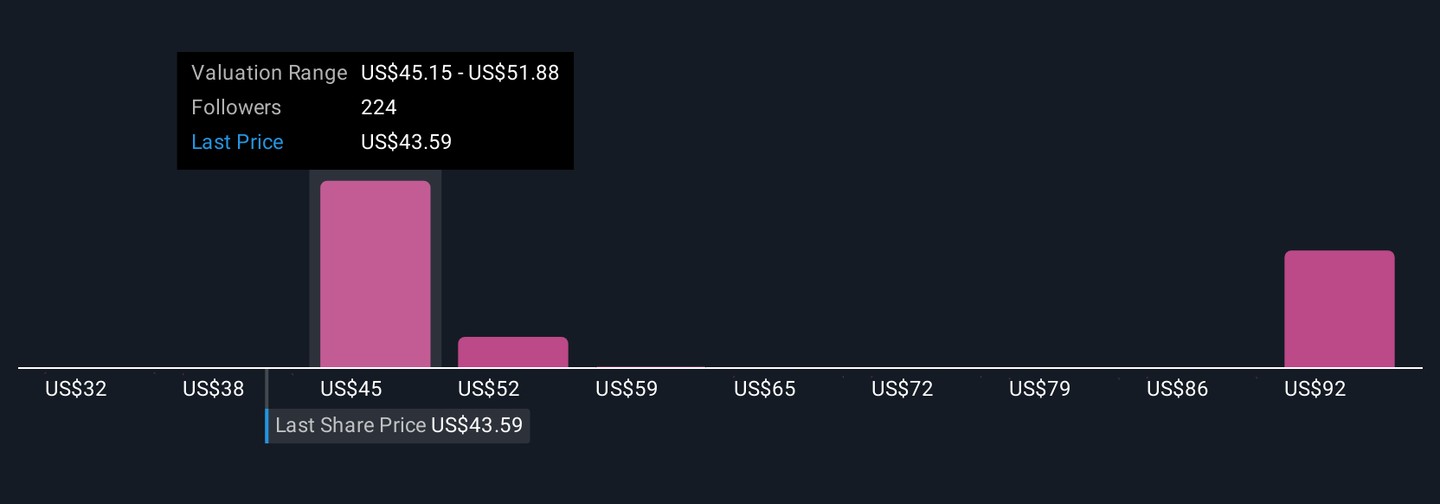Image resolution: width=1440 pixels, height=504 pixels.
Task: Click the Last Price link in tooltip
Action: pyautogui.click(x=237, y=142)
